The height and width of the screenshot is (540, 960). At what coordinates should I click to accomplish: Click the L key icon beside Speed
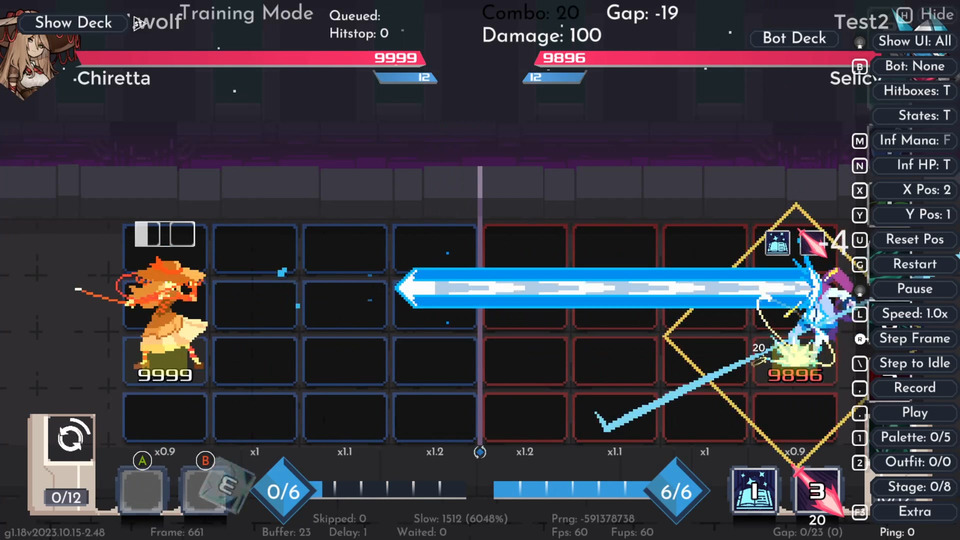(860, 314)
